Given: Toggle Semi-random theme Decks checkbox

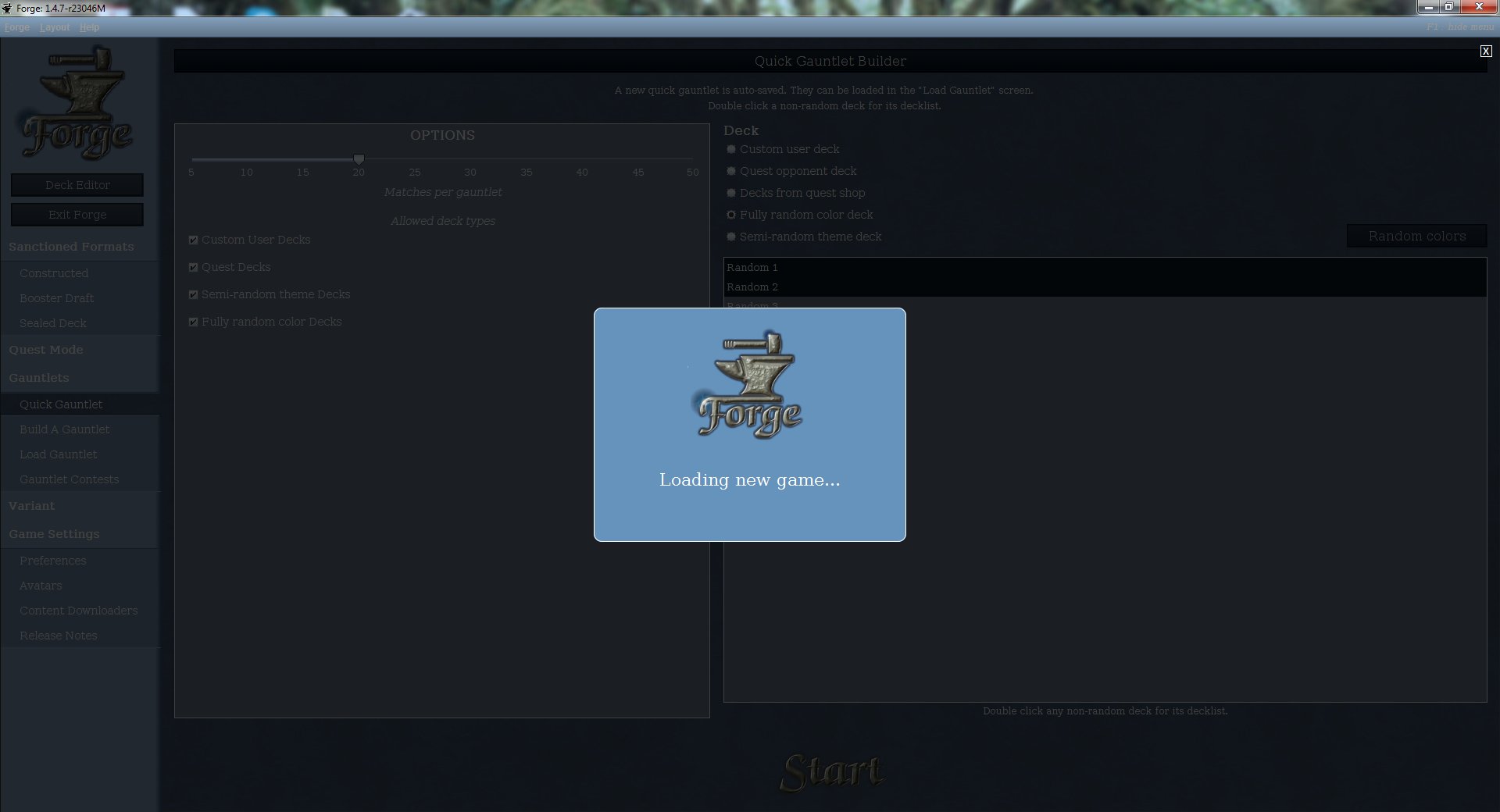Looking at the screenshot, I should 193,294.
